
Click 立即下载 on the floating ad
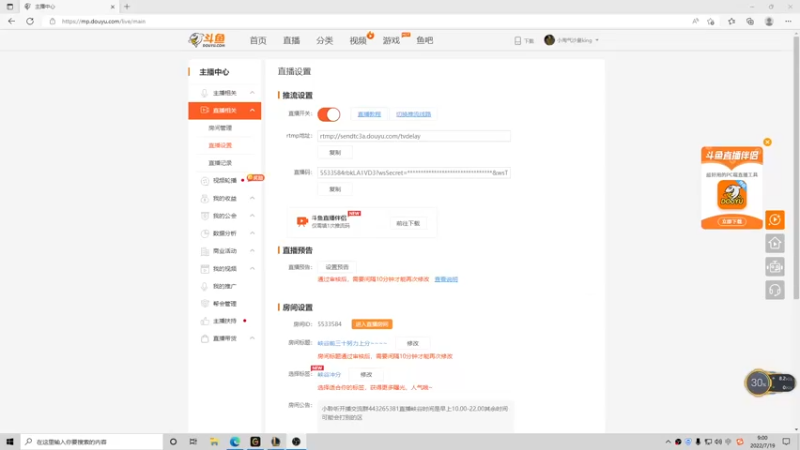pos(732,222)
